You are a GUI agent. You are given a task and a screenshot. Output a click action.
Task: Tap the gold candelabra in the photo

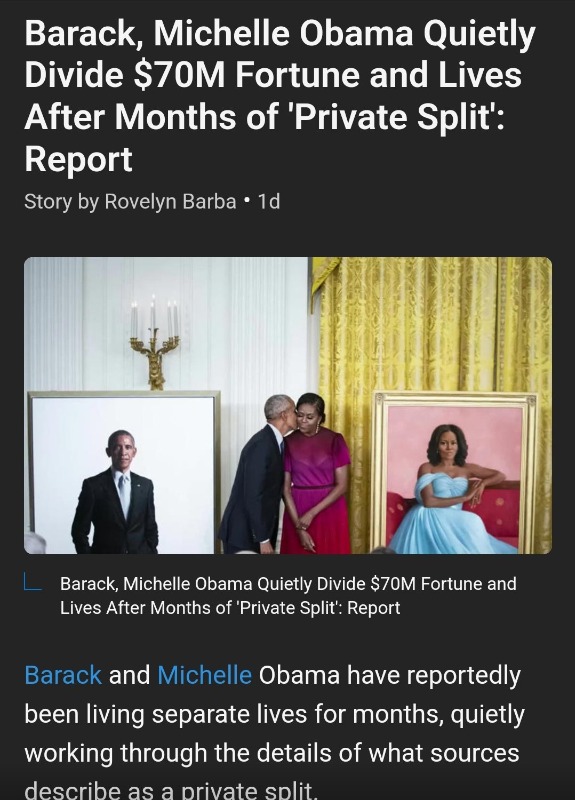click(x=154, y=342)
